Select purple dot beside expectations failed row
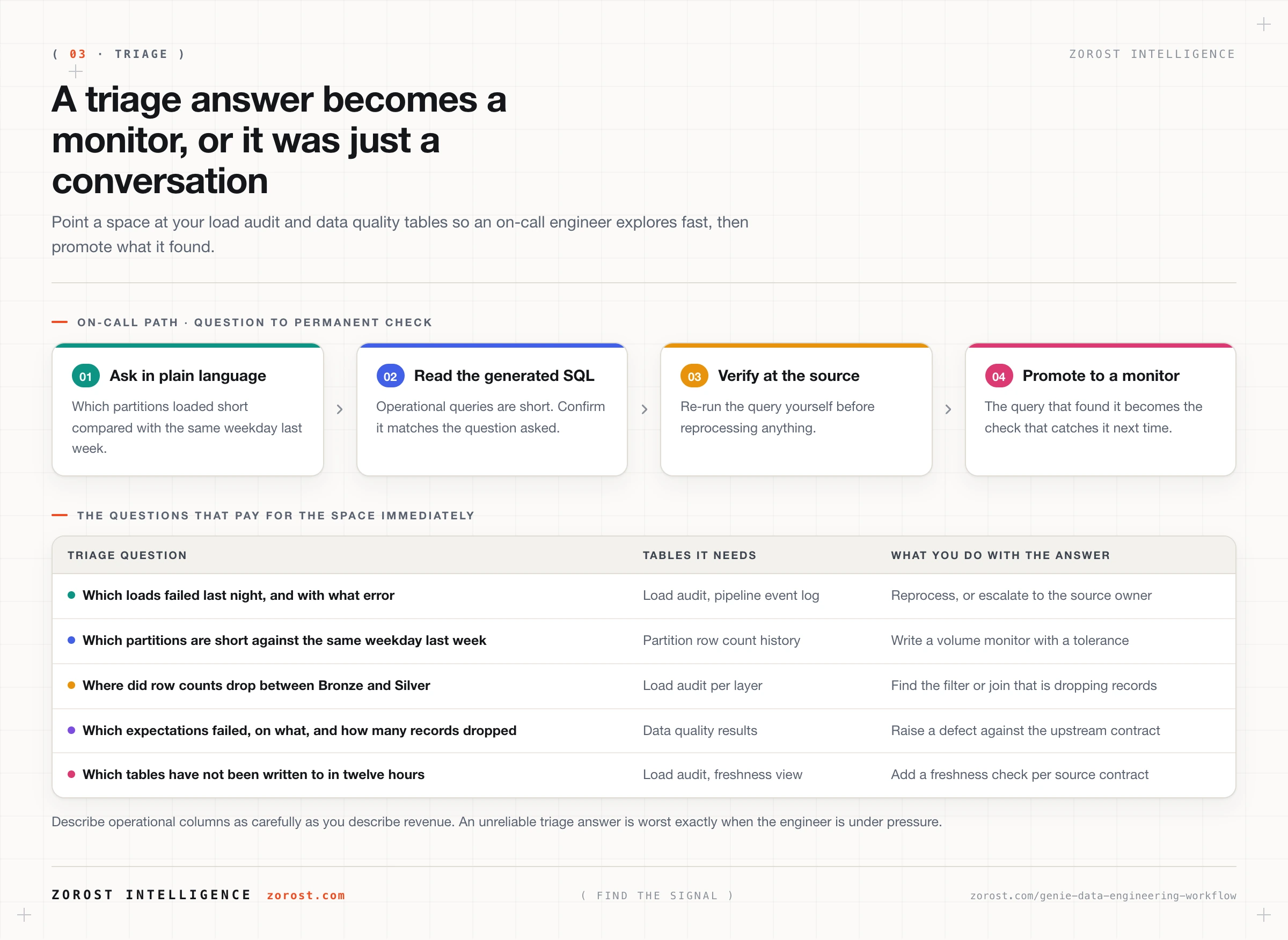The height and width of the screenshot is (940, 1288). click(x=72, y=730)
